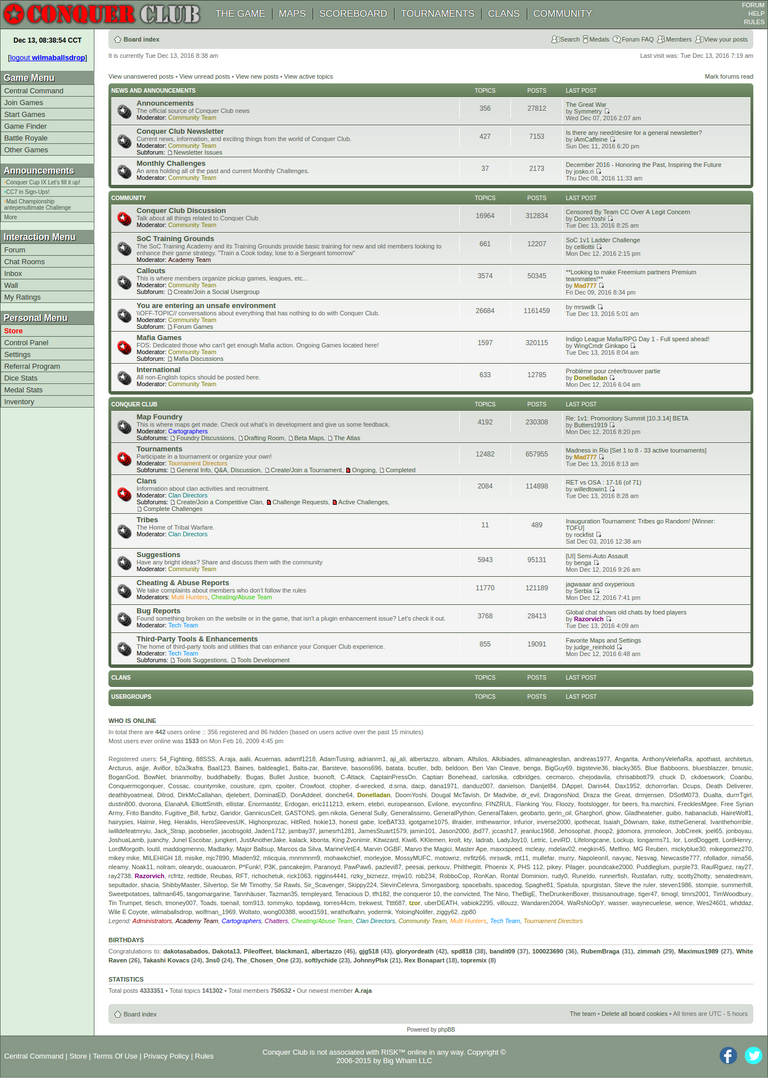Click the Announcements forum status icon
This screenshot has height=1085, width=768.
point(125,111)
